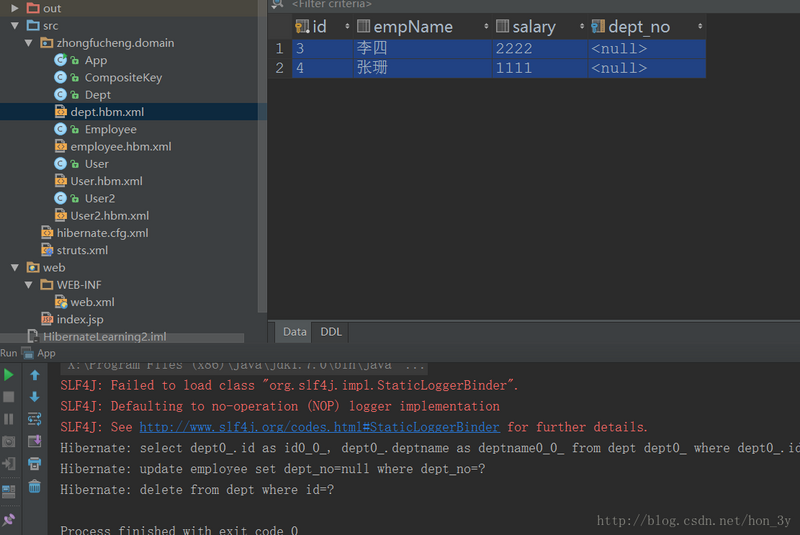Select Dept class in project tree
The width and height of the screenshot is (800, 535).
[x=97, y=95]
